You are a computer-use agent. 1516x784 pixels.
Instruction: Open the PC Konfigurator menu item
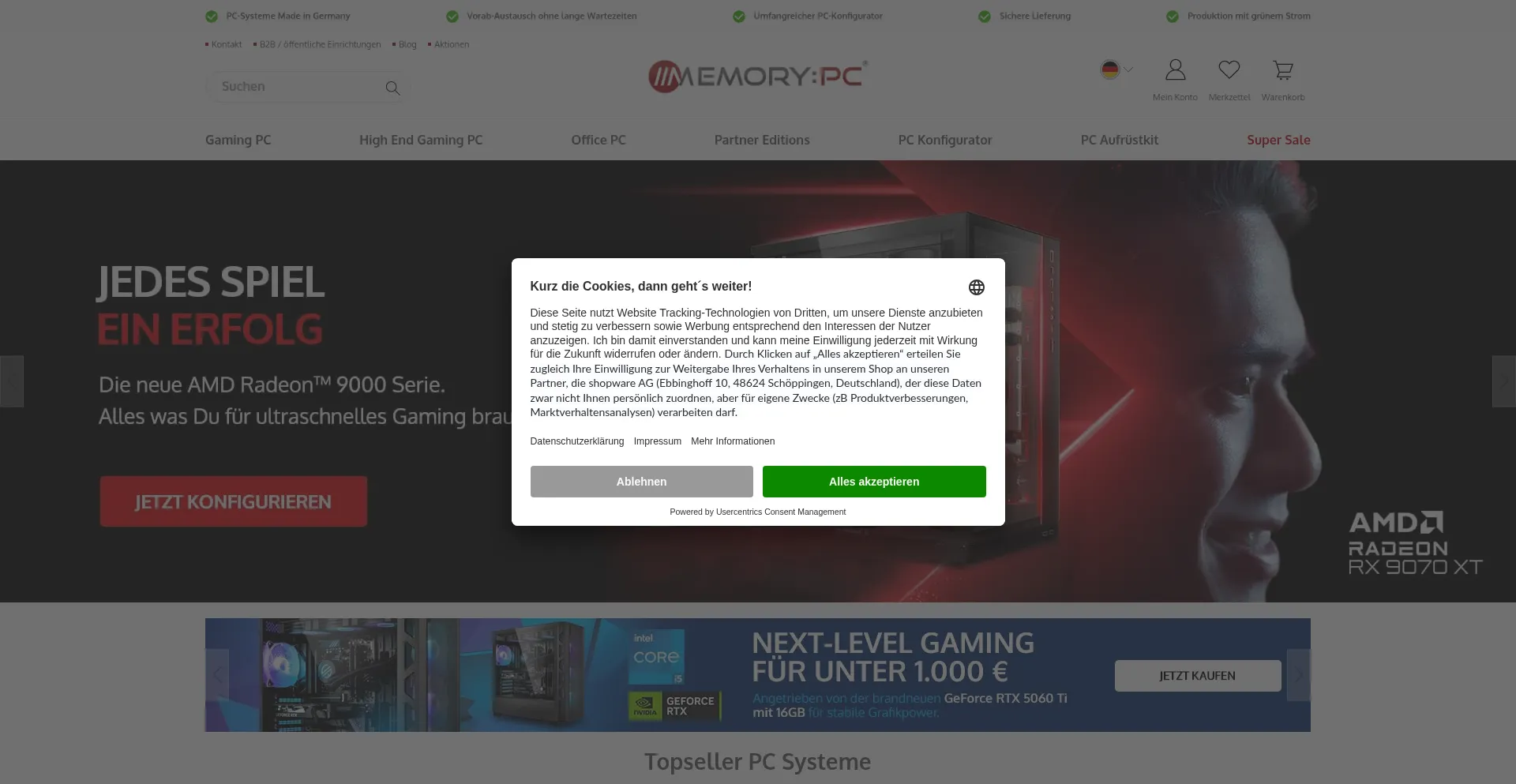click(x=945, y=140)
